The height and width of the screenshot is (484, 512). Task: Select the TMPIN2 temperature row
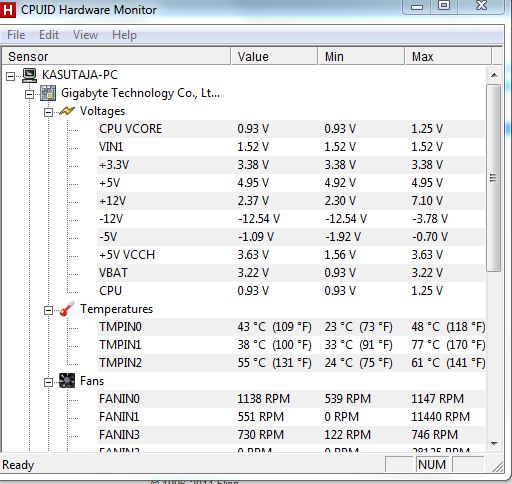291,363
